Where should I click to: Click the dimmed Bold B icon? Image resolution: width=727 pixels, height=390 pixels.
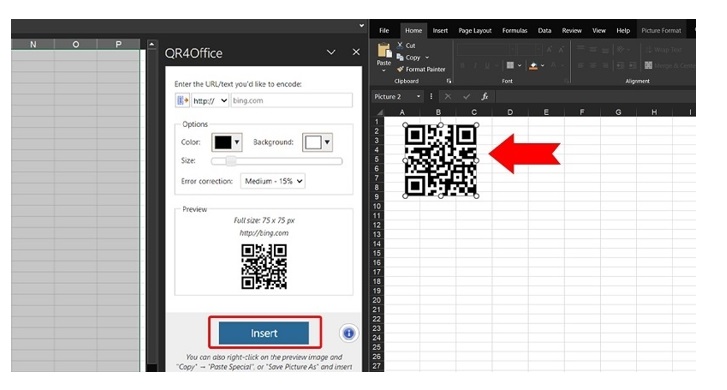coord(462,65)
